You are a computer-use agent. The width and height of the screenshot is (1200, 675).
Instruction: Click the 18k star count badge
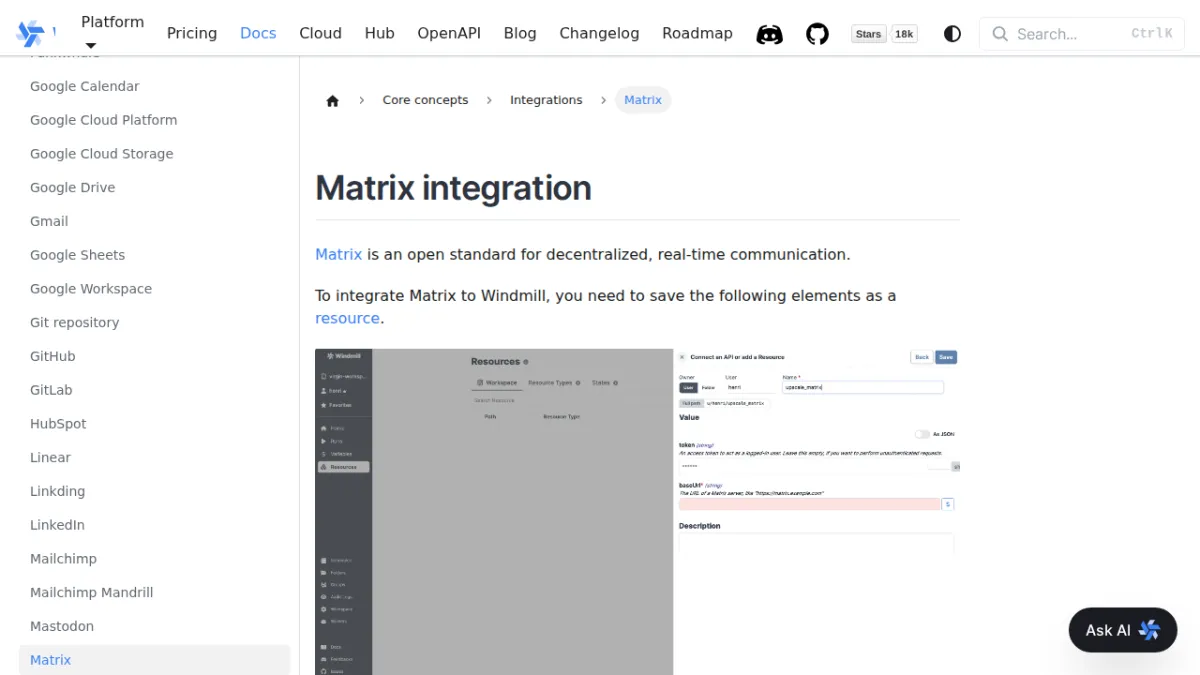tap(904, 34)
